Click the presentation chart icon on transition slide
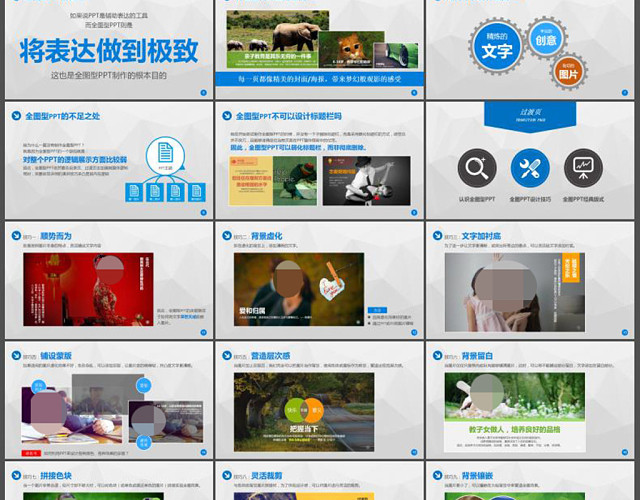Screen dimensions: 640x500 (583, 168)
